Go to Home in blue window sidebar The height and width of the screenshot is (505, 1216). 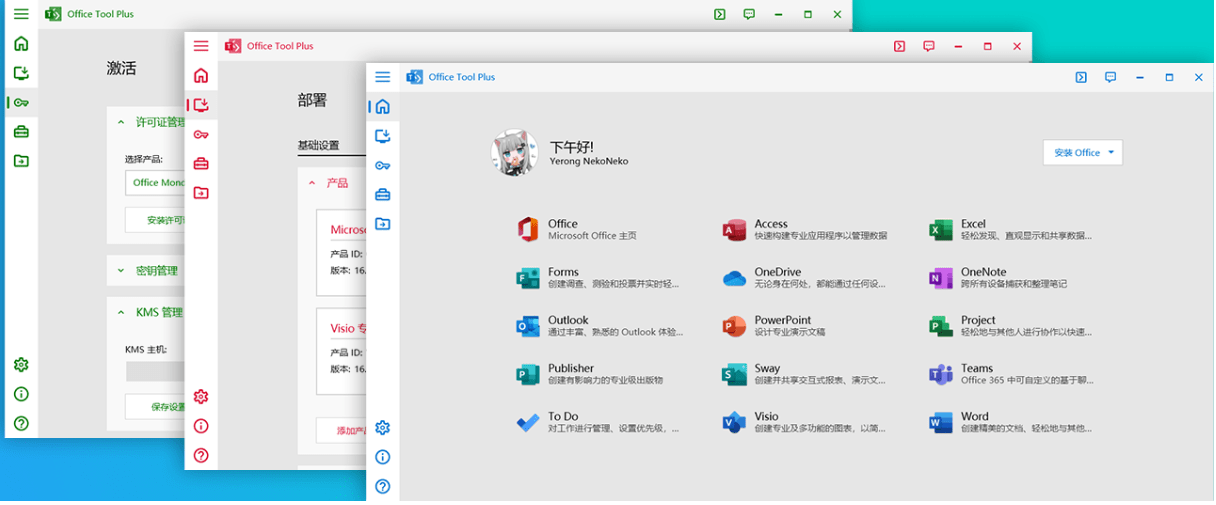[x=382, y=106]
